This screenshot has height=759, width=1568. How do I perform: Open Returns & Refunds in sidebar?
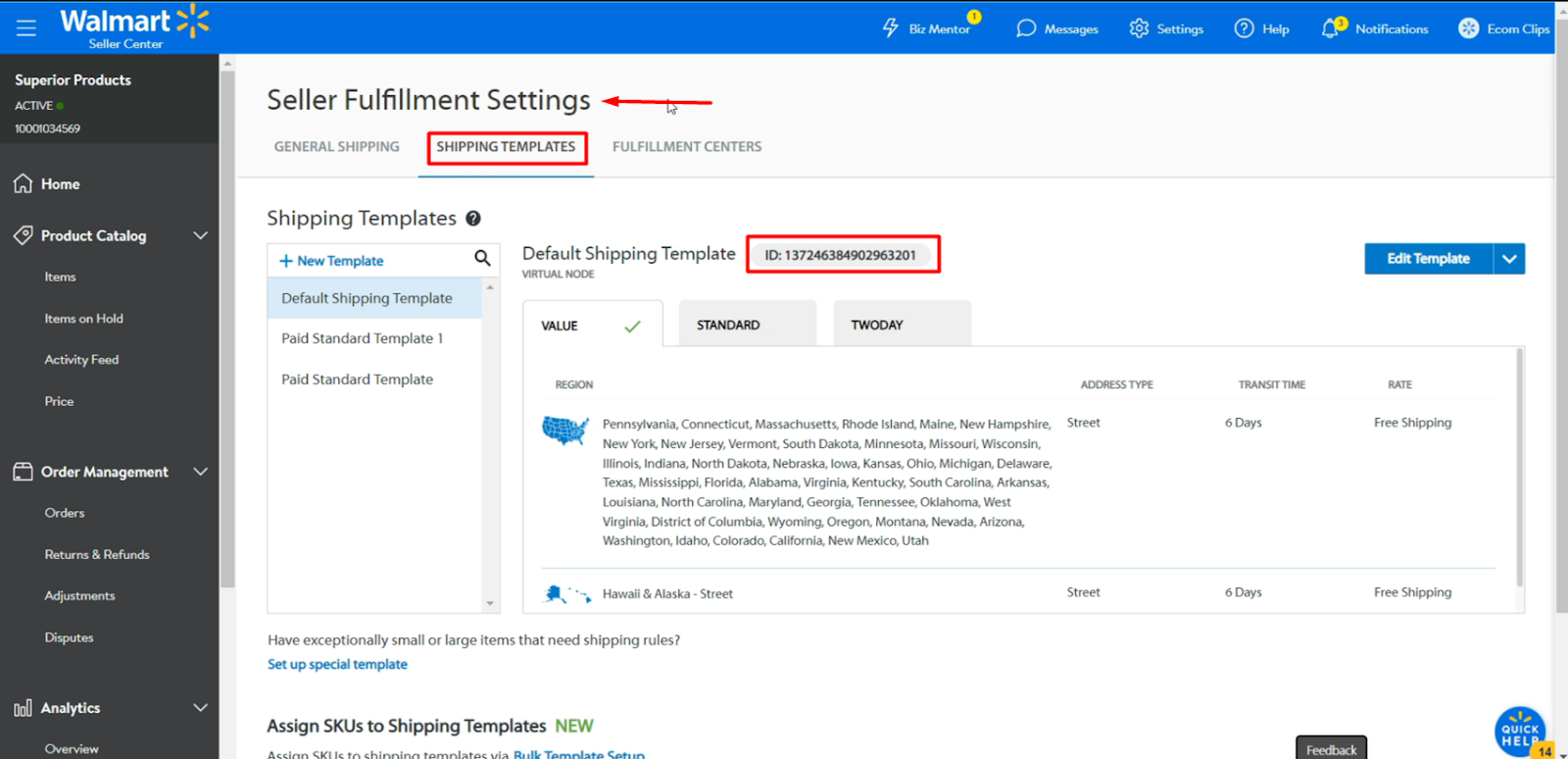click(x=97, y=554)
